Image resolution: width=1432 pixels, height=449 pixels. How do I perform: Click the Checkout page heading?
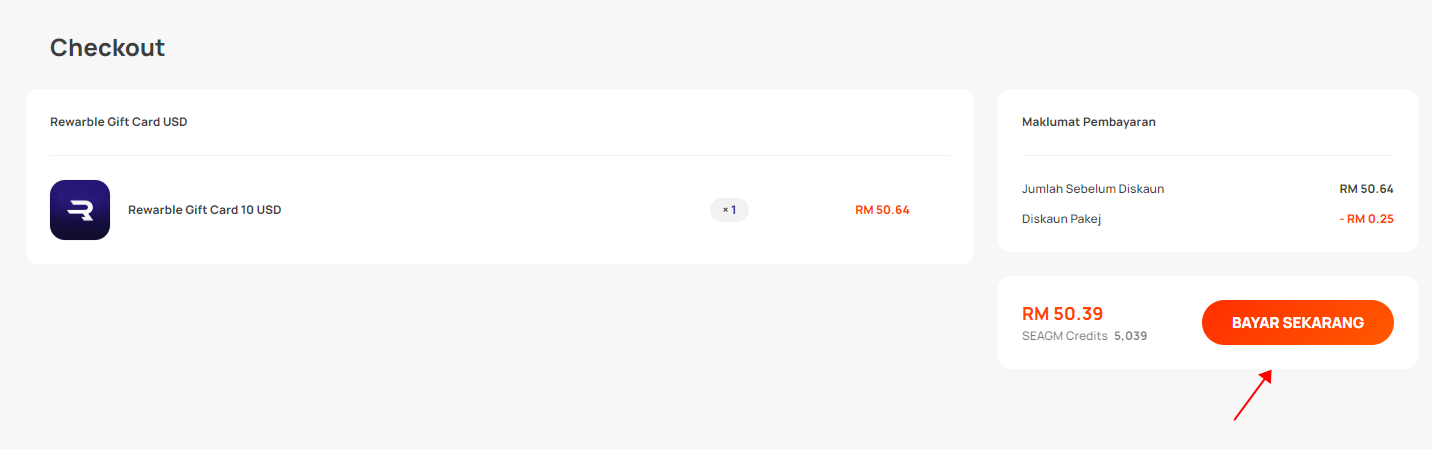pos(108,47)
